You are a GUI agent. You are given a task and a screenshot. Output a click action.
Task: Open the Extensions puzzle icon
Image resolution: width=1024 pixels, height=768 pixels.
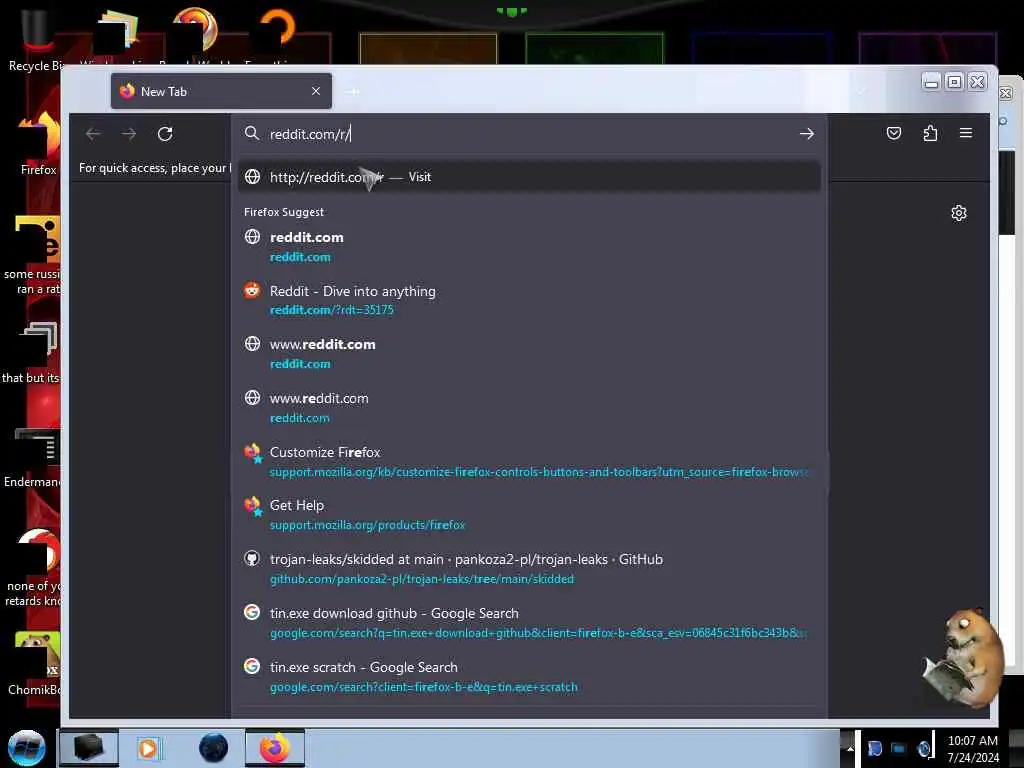pos(931,134)
